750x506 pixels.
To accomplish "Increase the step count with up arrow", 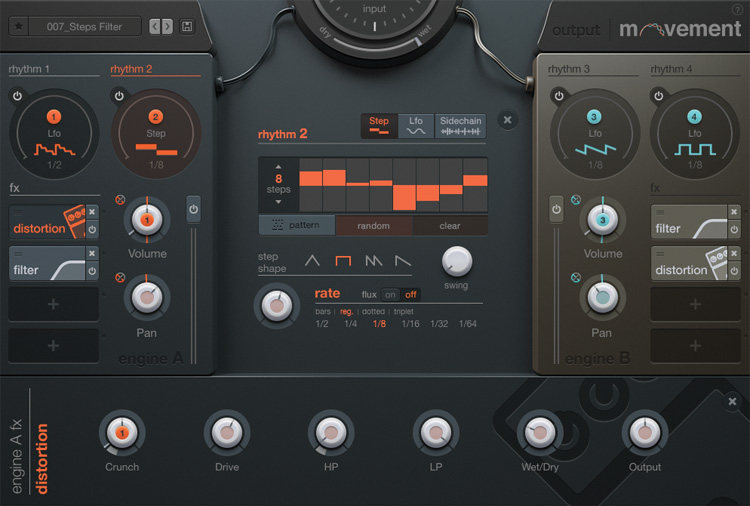I will pos(278,167).
